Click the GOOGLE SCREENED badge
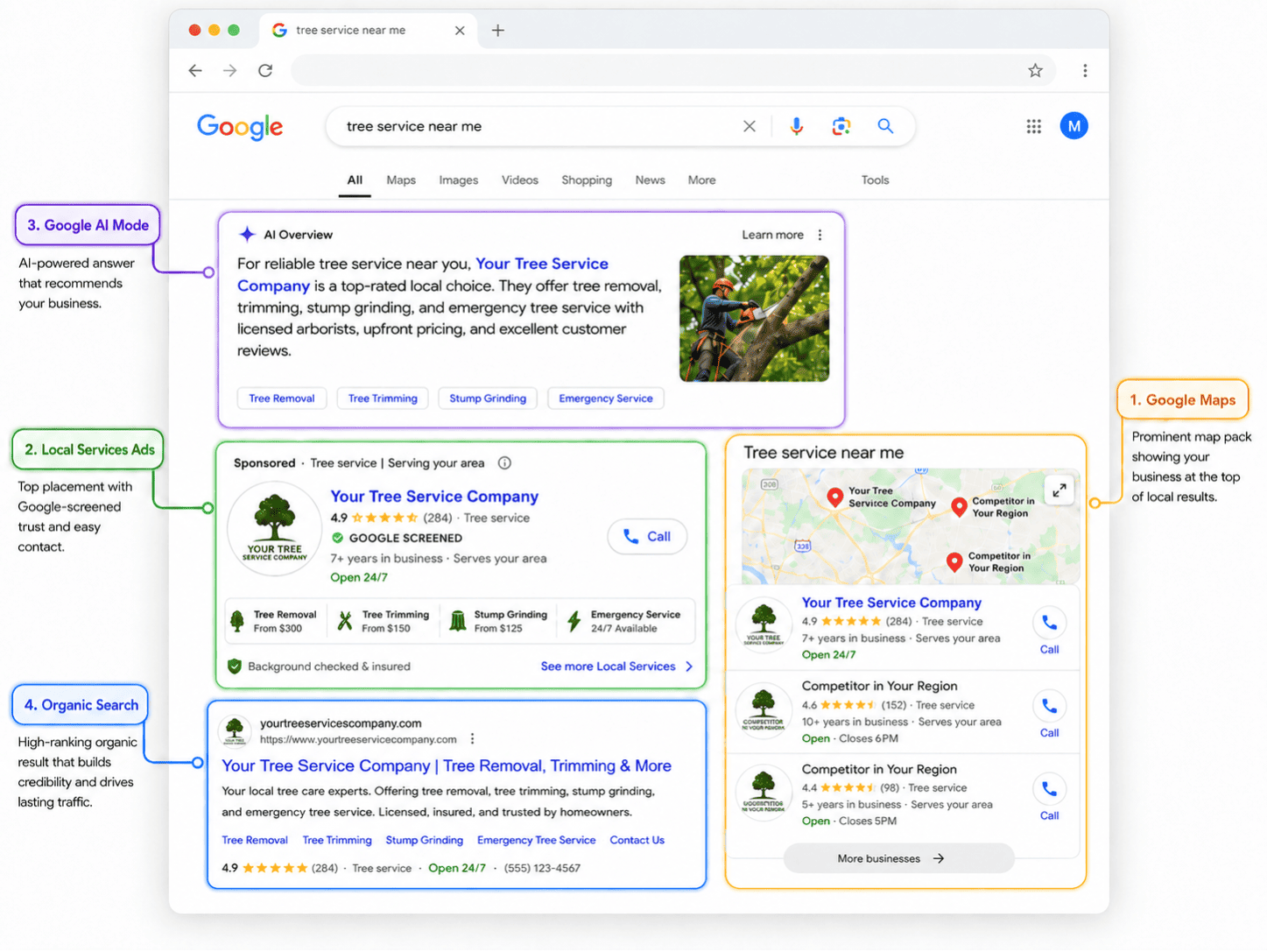The height and width of the screenshot is (952, 1267). 397,539
